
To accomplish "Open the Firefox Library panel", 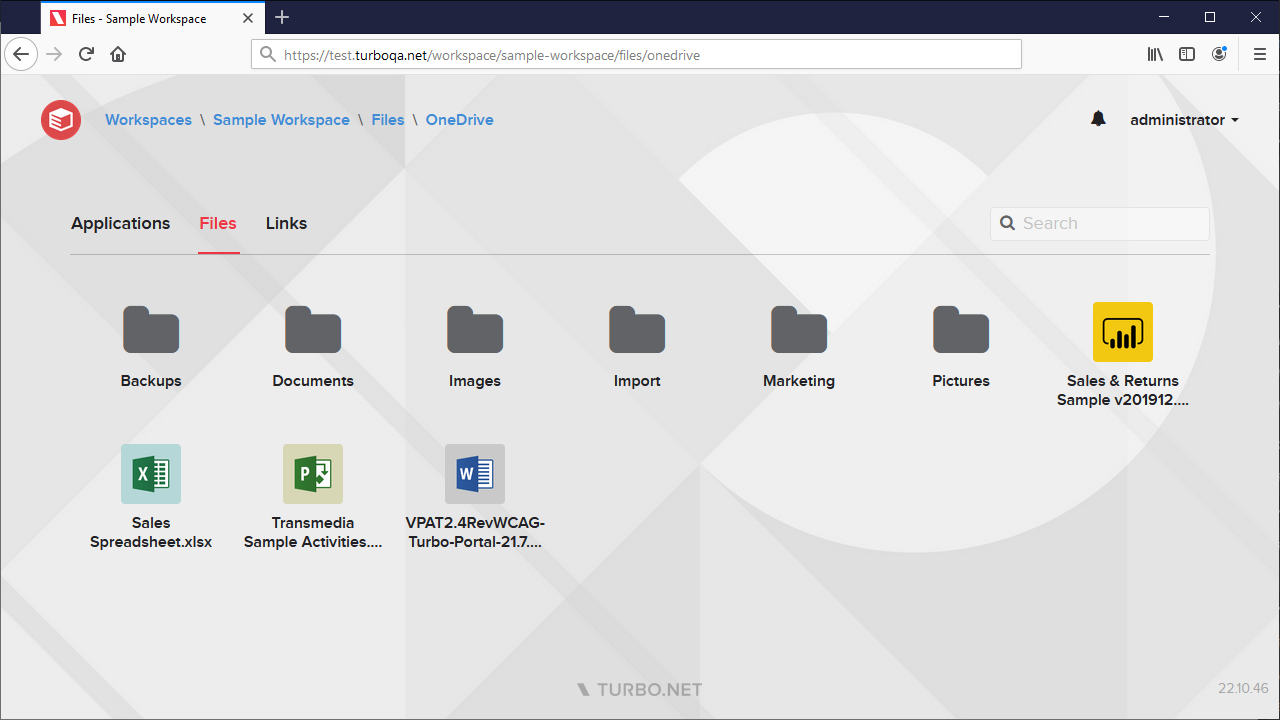I will [1155, 54].
